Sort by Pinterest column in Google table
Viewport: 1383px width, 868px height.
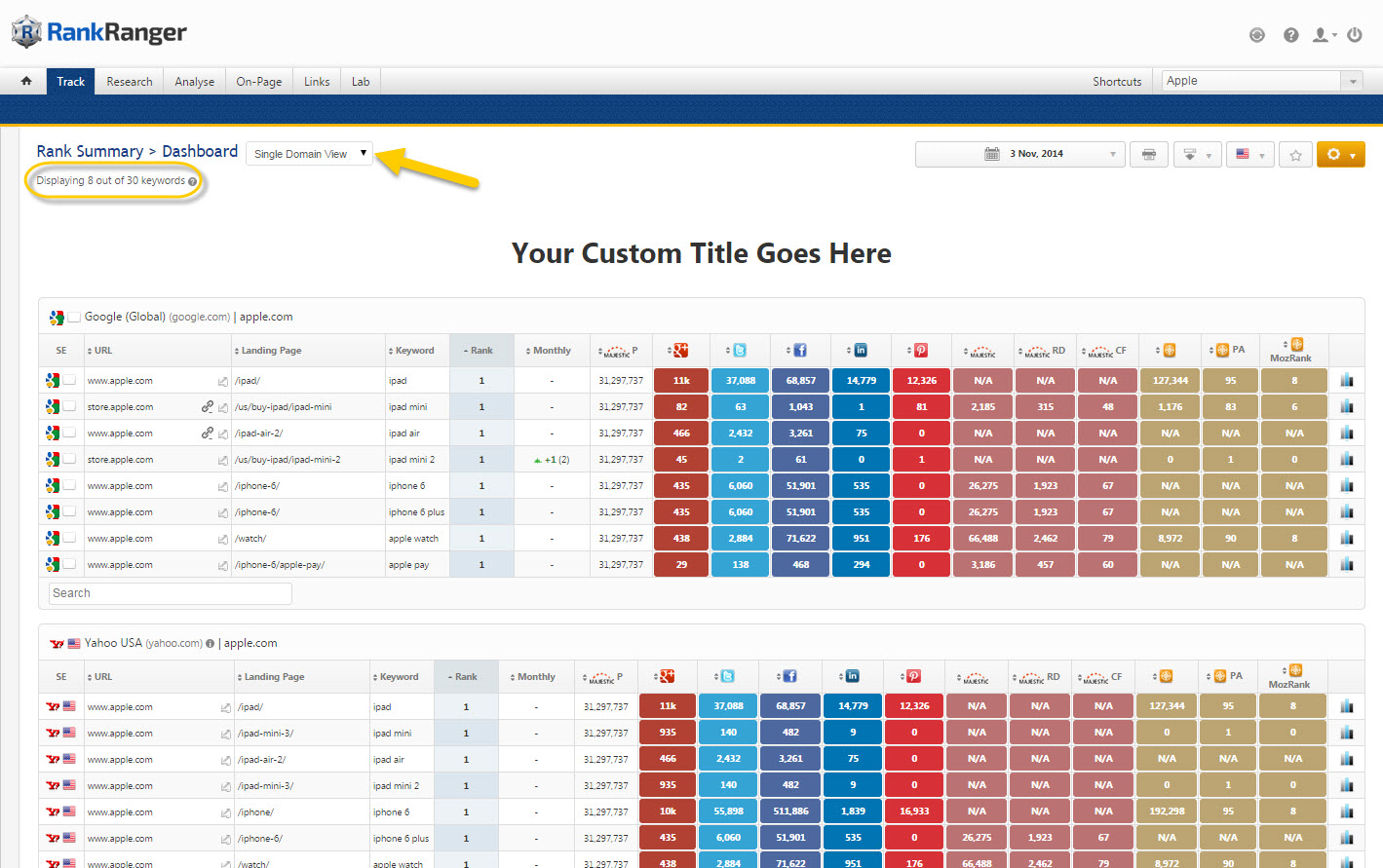pos(920,351)
